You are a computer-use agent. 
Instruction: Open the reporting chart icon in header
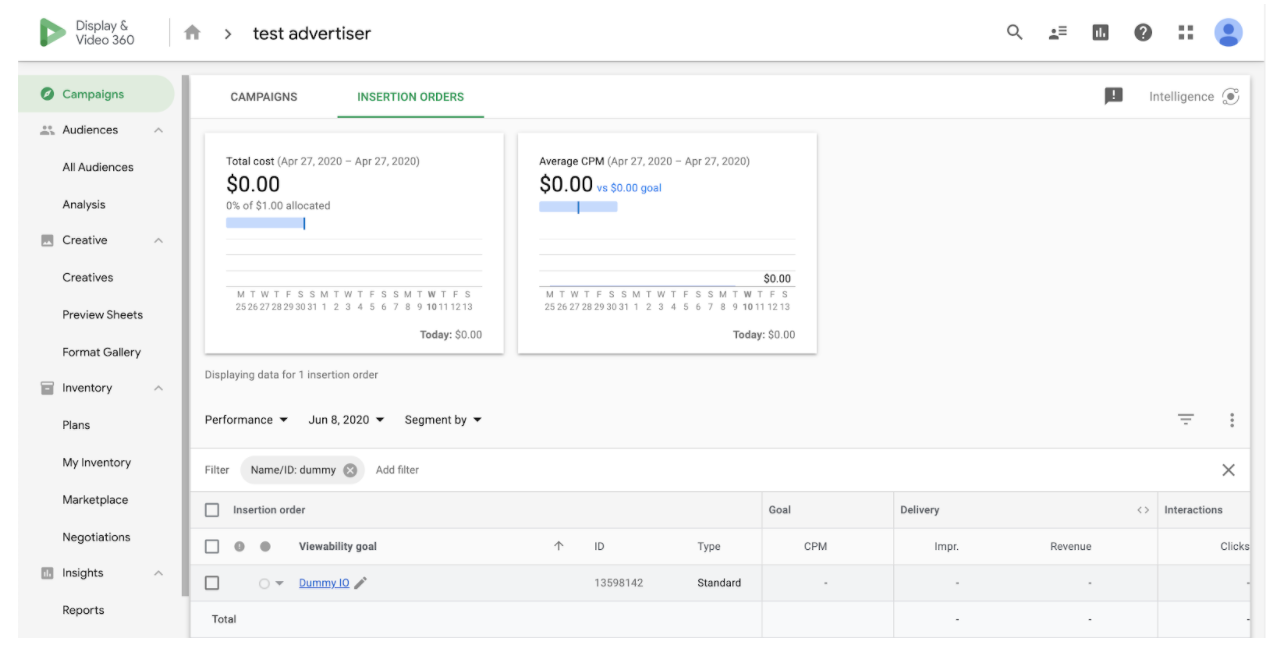1100,33
